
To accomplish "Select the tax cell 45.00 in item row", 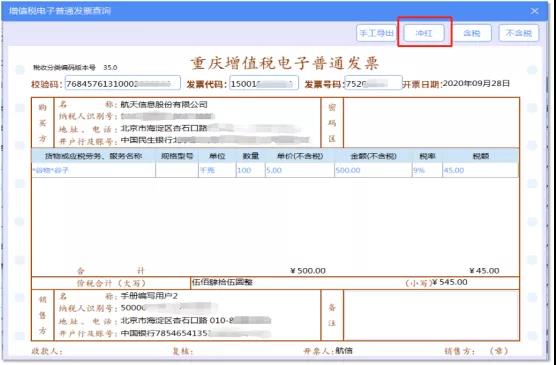I will (480, 170).
